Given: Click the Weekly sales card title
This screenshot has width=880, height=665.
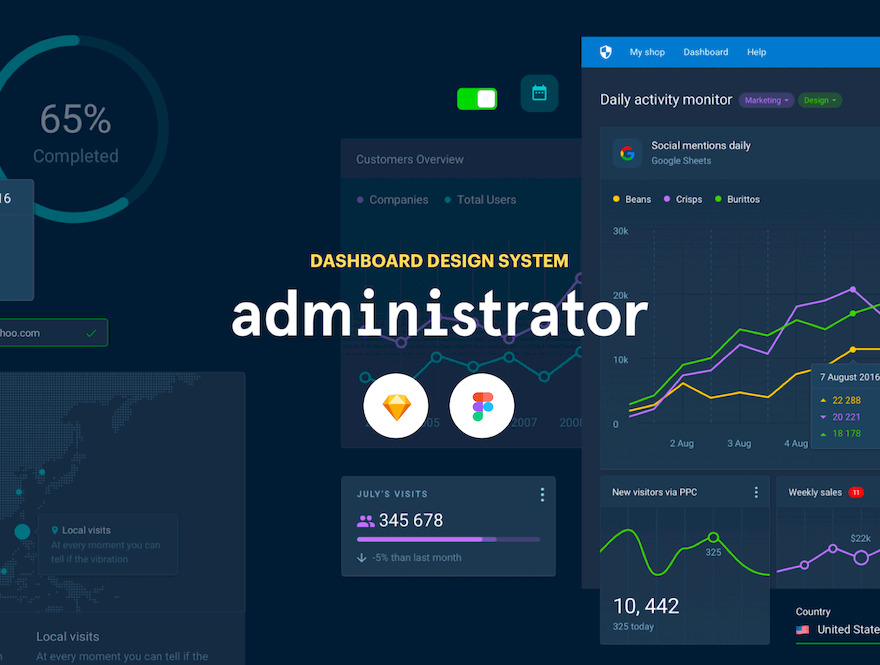Looking at the screenshot, I should click(x=815, y=492).
